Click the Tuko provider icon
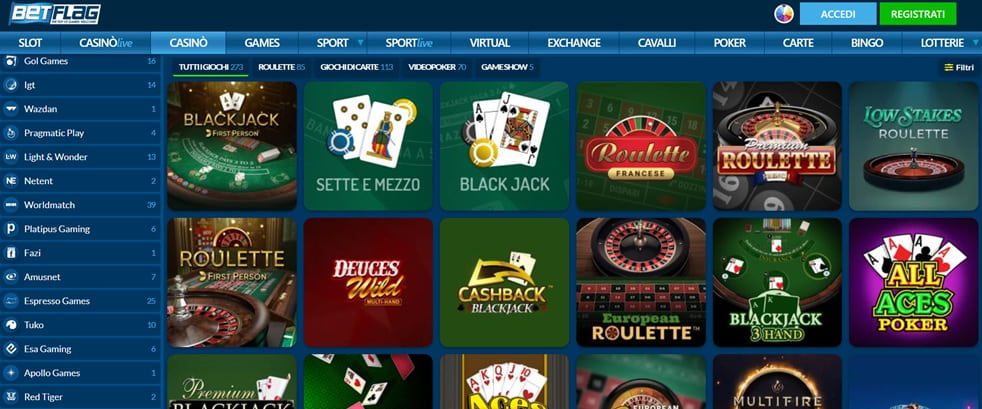Image resolution: width=982 pixels, height=409 pixels. coord(11,324)
